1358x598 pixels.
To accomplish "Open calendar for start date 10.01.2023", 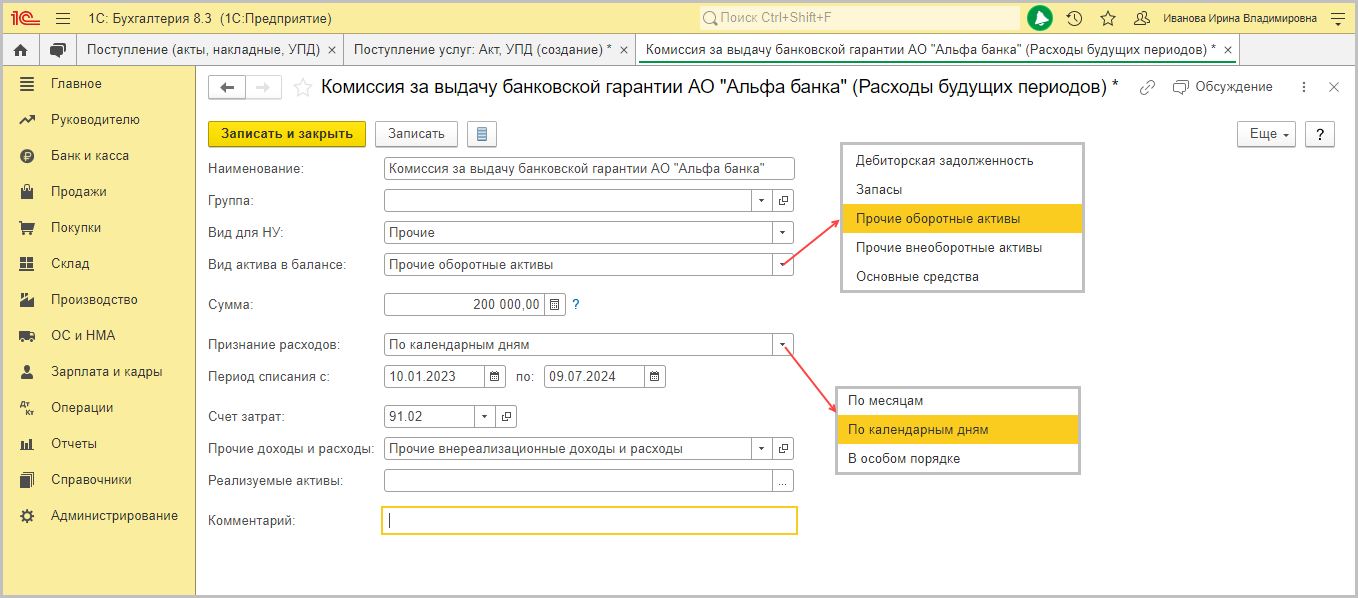I will pos(495,376).
